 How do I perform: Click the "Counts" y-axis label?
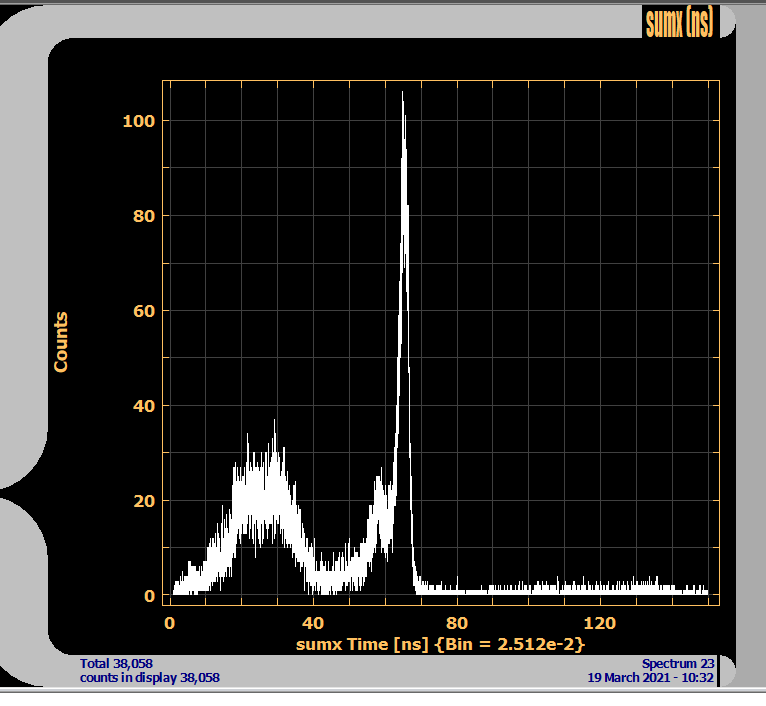[x=61, y=342]
